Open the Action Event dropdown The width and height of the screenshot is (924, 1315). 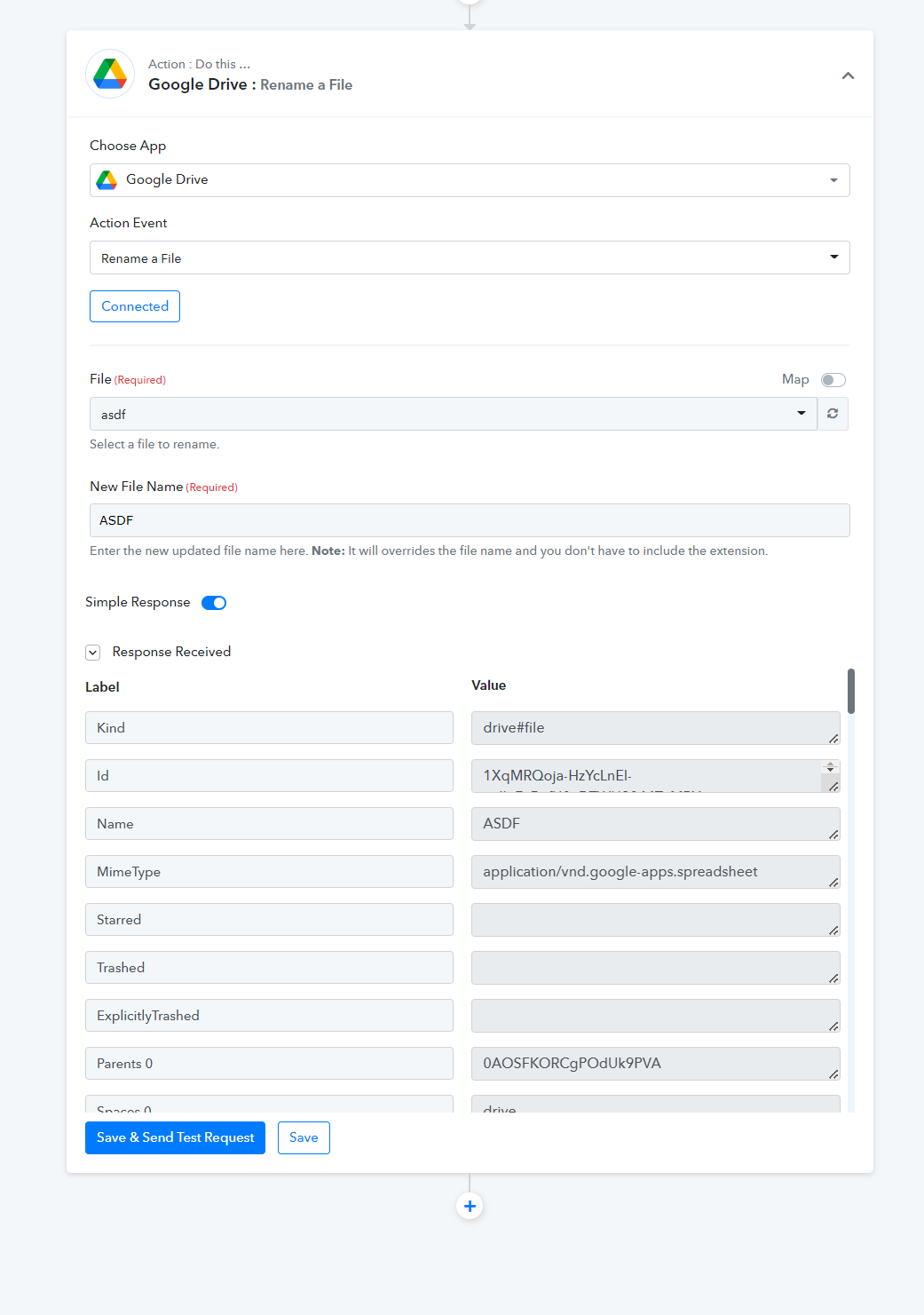point(470,257)
